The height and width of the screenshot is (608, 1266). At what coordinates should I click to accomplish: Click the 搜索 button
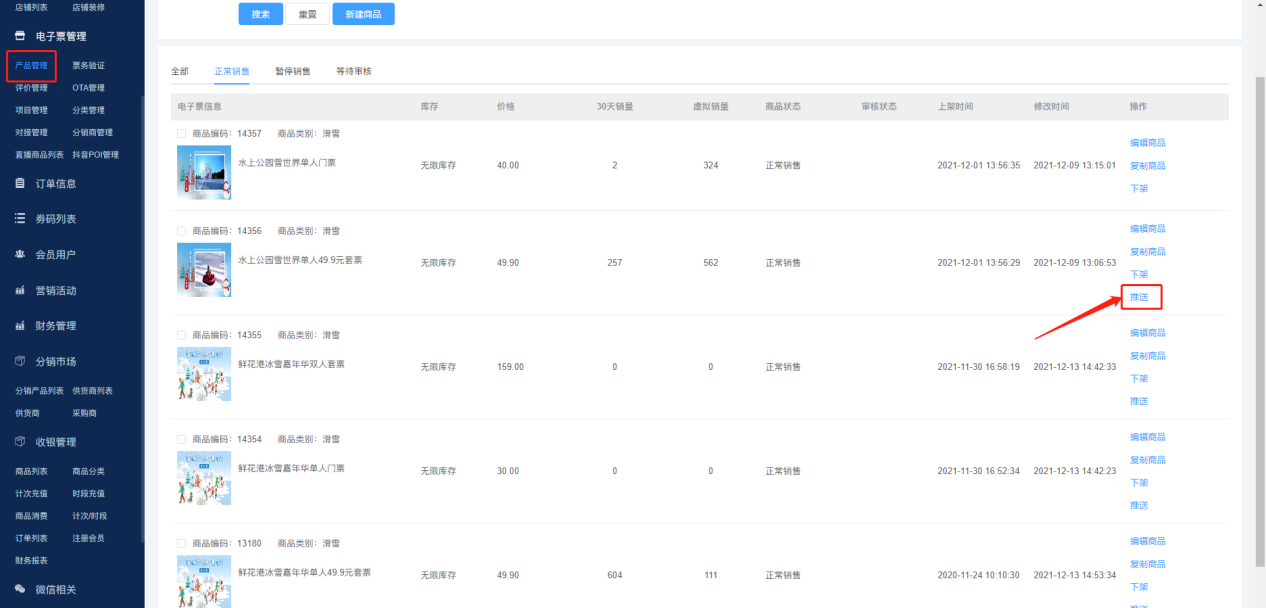point(260,14)
